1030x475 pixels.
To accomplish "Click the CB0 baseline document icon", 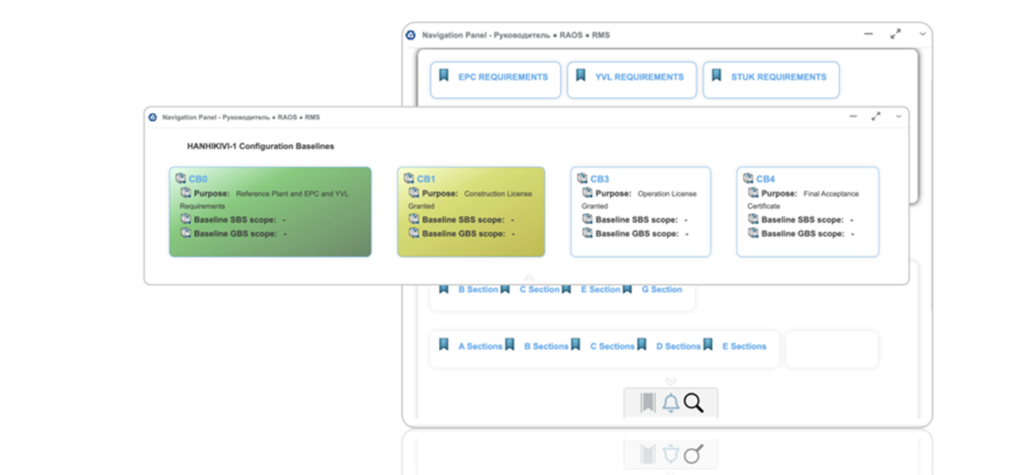I will click(181, 179).
